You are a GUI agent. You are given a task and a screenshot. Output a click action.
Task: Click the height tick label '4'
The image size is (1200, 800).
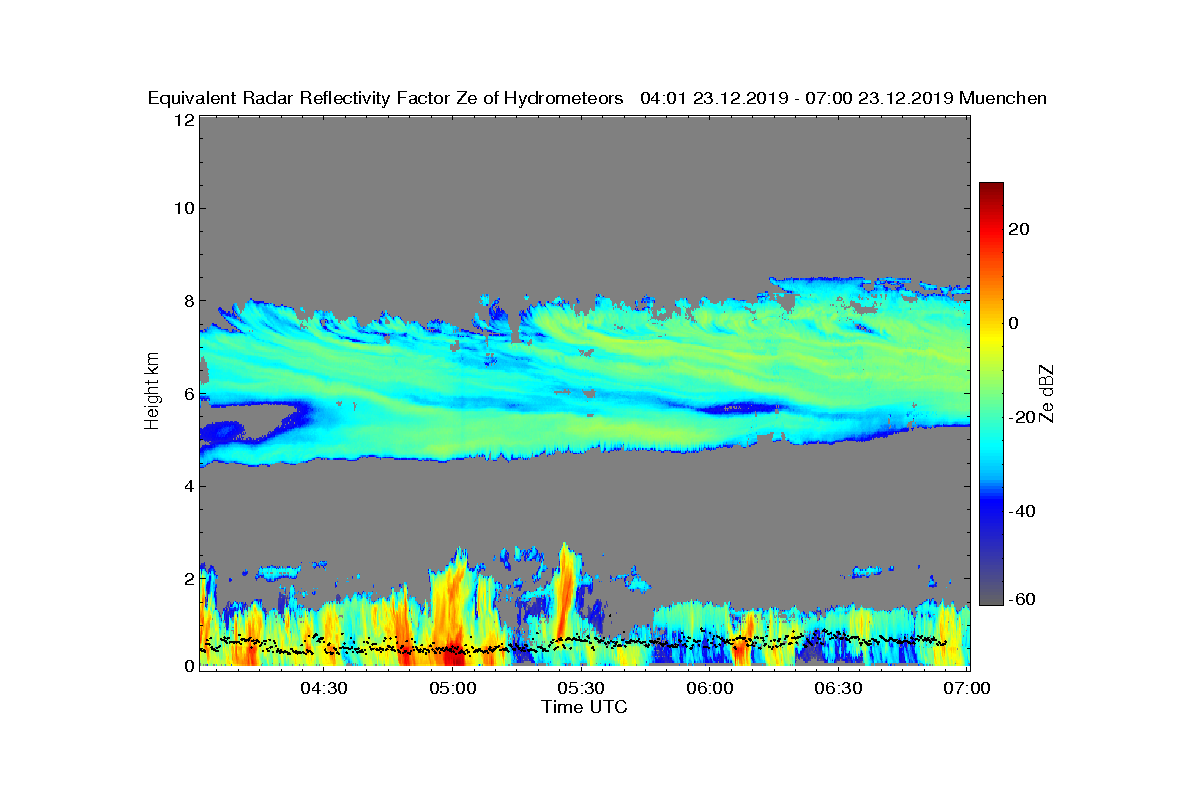[x=188, y=486]
